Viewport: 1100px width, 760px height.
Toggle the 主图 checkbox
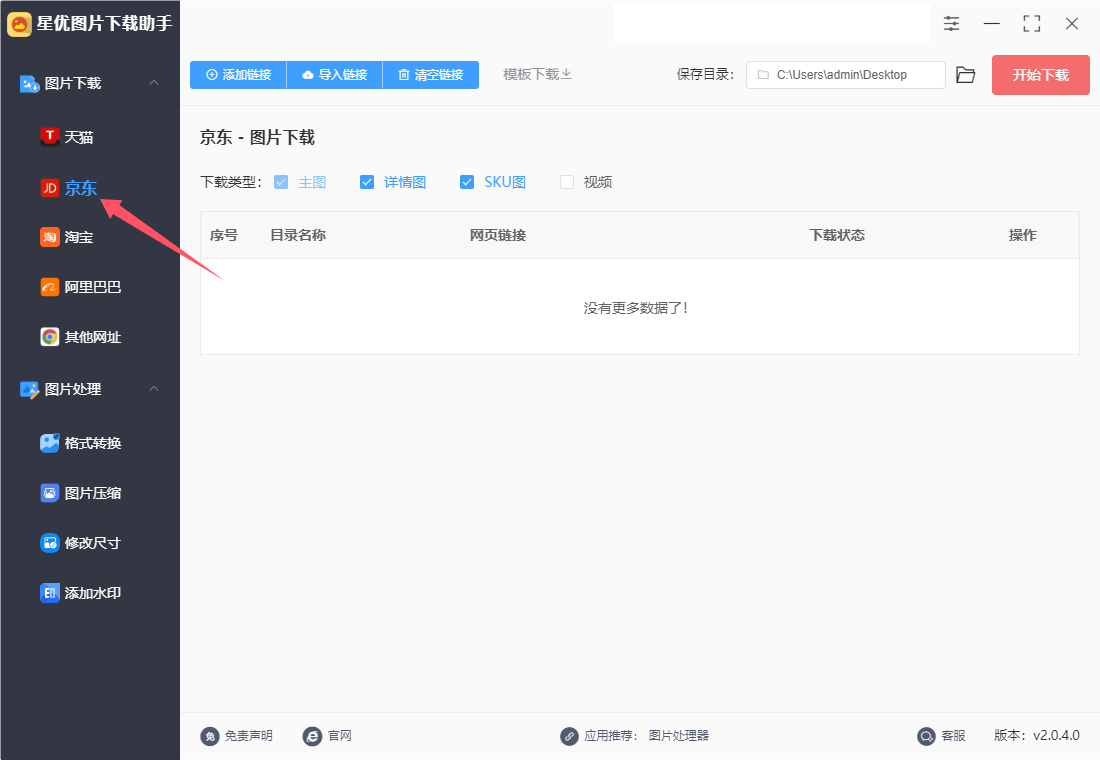click(281, 182)
